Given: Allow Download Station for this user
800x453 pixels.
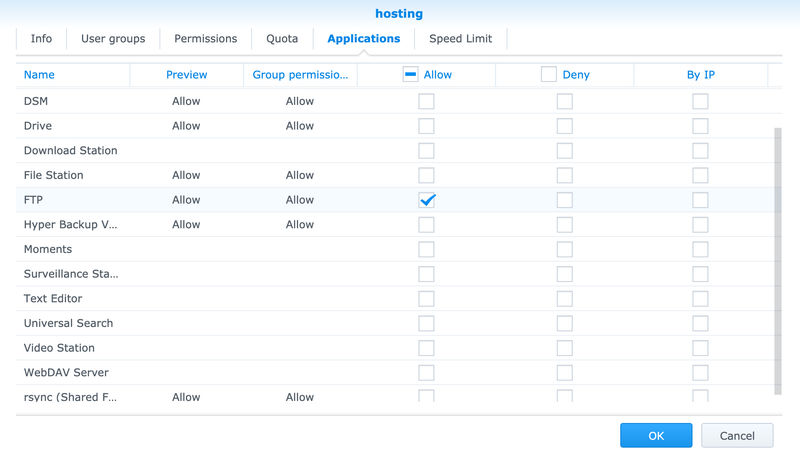Looking at the screenshot, I should click(x=427, y=151).
